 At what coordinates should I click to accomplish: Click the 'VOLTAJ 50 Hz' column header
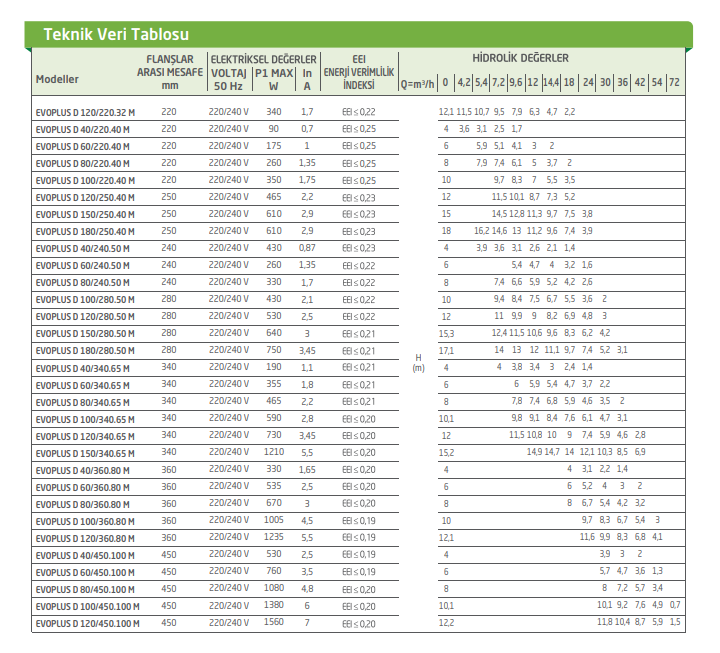click(229, 79)
